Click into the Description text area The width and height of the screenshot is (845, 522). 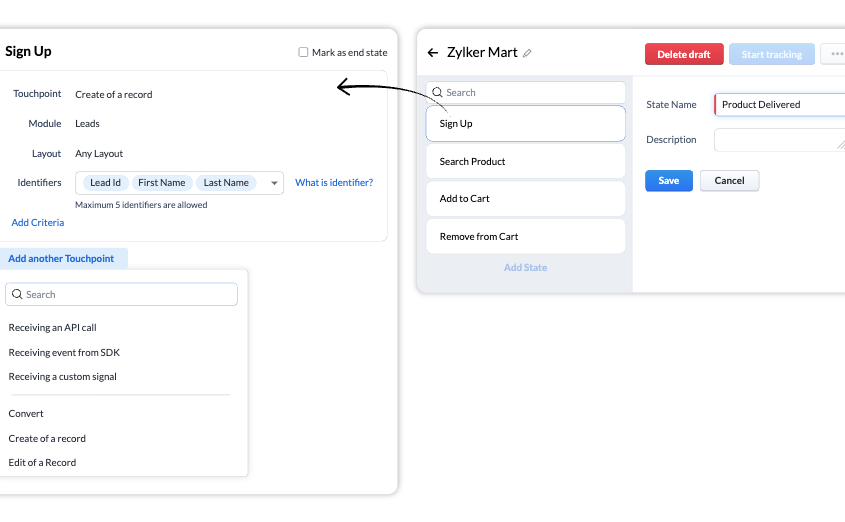pyautogui.click(x=779, y=140)
